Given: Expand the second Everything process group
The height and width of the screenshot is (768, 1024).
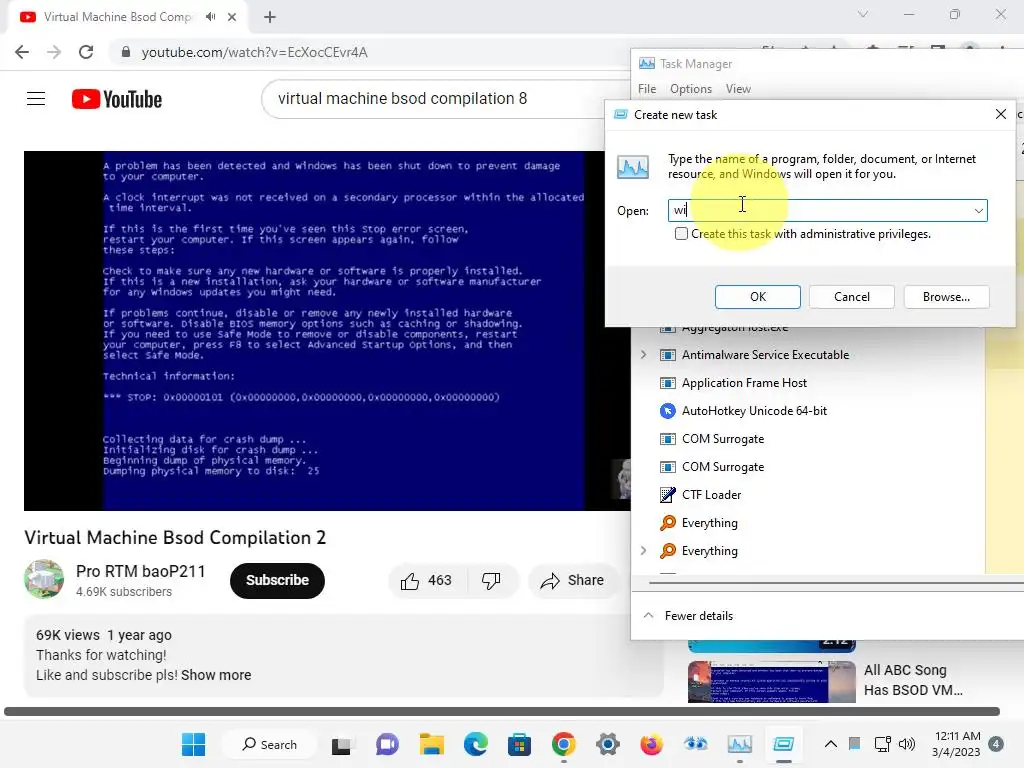Looking at the screenshot, I should point(643,551).
